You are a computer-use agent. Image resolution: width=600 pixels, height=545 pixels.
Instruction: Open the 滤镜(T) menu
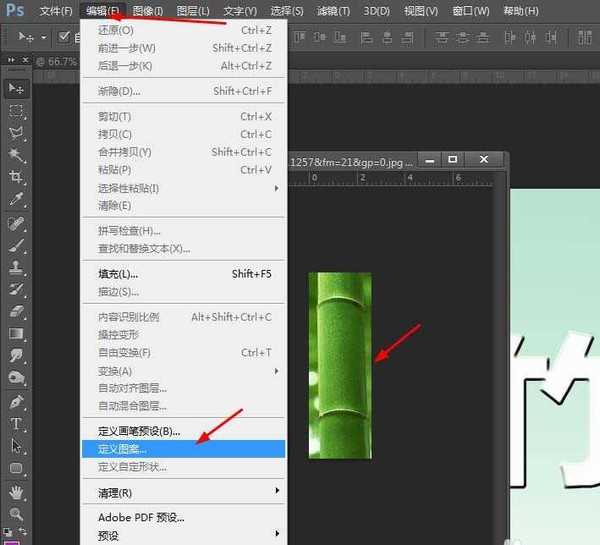[332, 11]
